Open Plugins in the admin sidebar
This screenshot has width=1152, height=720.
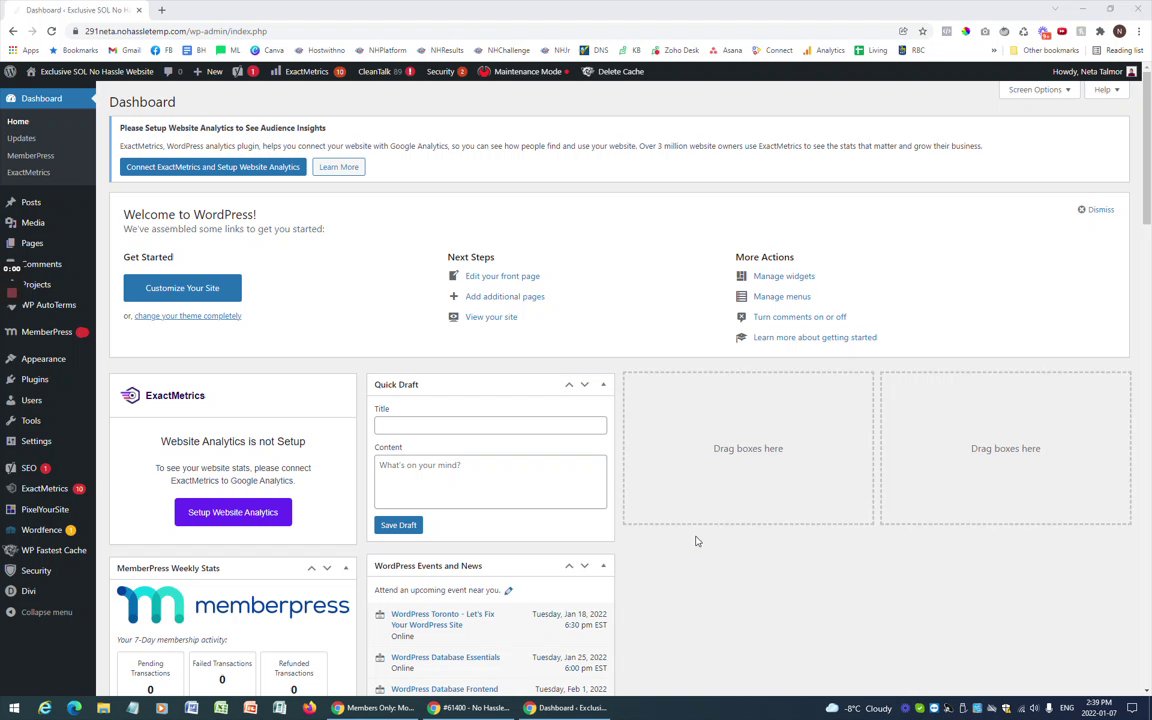click(35, 380)
